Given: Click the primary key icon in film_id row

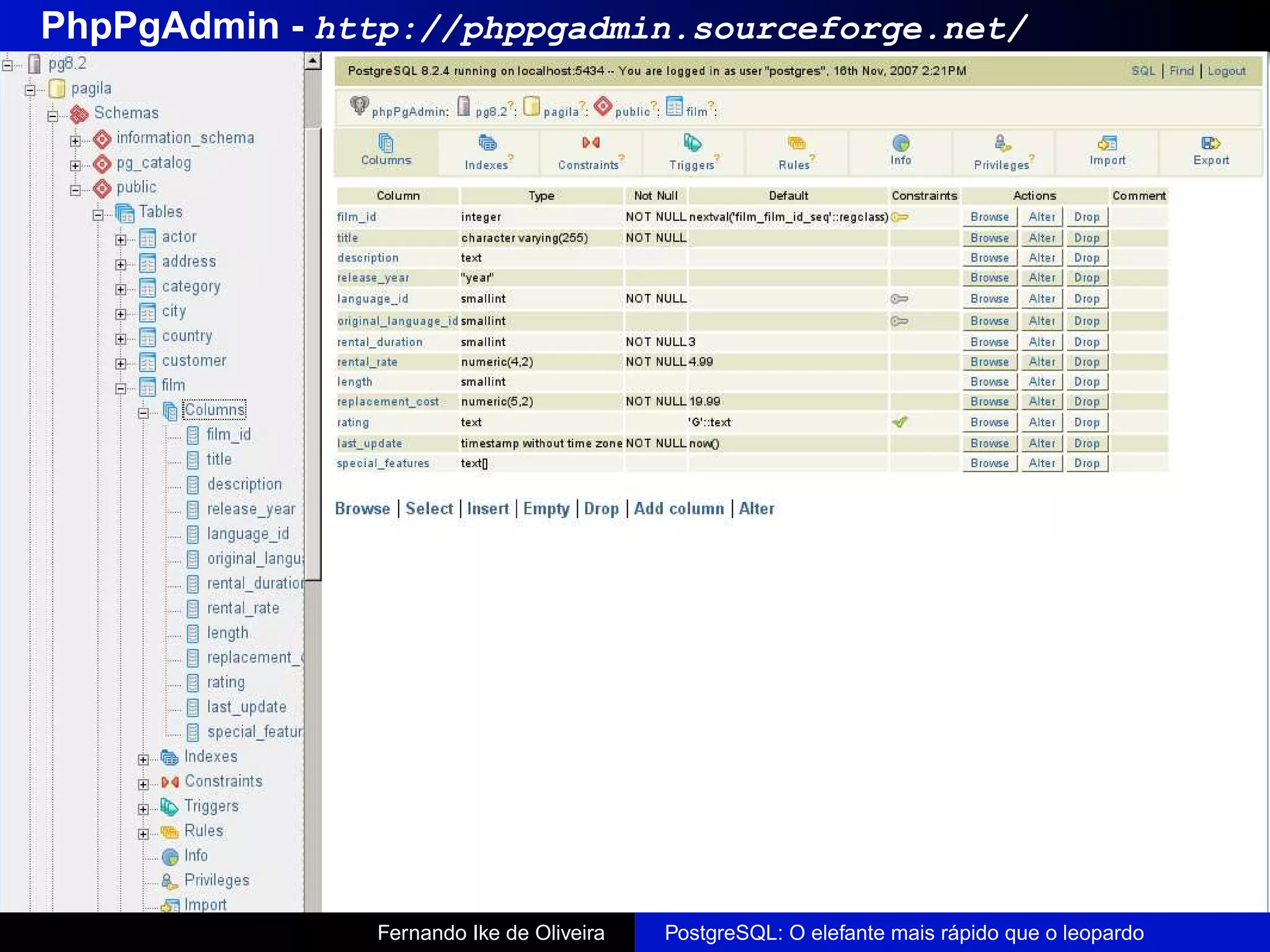Looking at the screenshot, I should 900,217.
